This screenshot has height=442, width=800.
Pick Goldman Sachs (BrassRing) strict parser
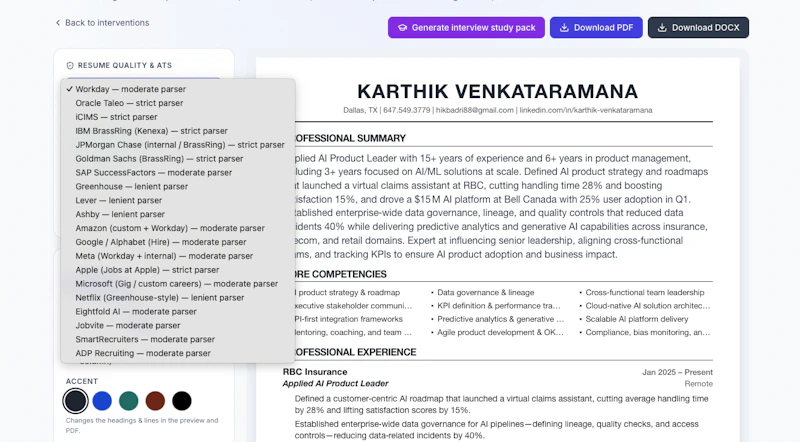coord(178,158)
